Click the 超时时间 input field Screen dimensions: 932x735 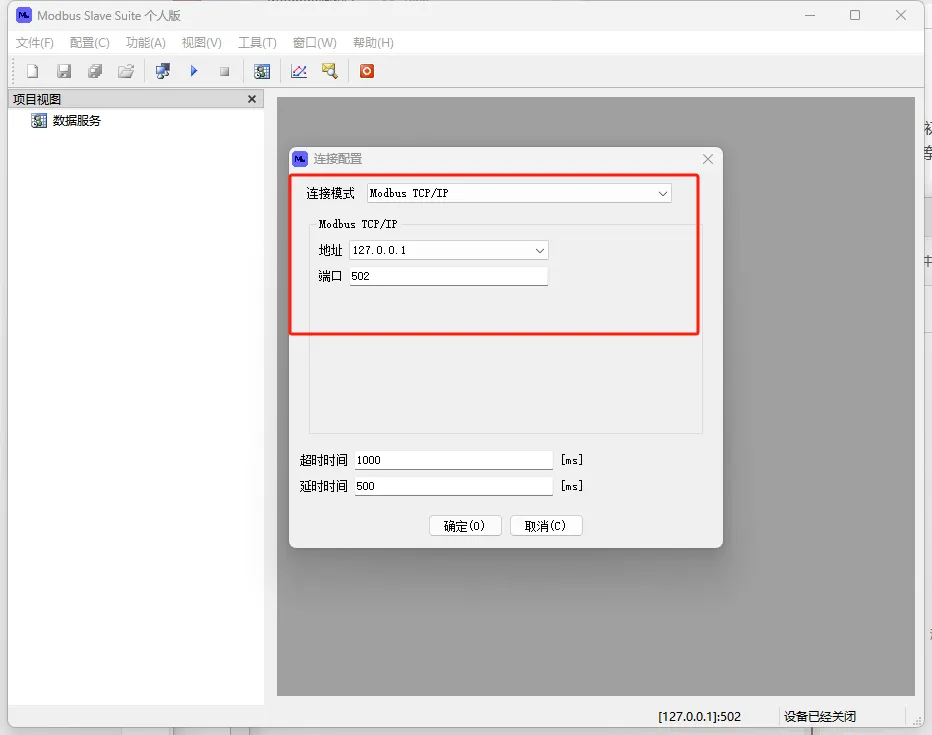tap(454, 460)
